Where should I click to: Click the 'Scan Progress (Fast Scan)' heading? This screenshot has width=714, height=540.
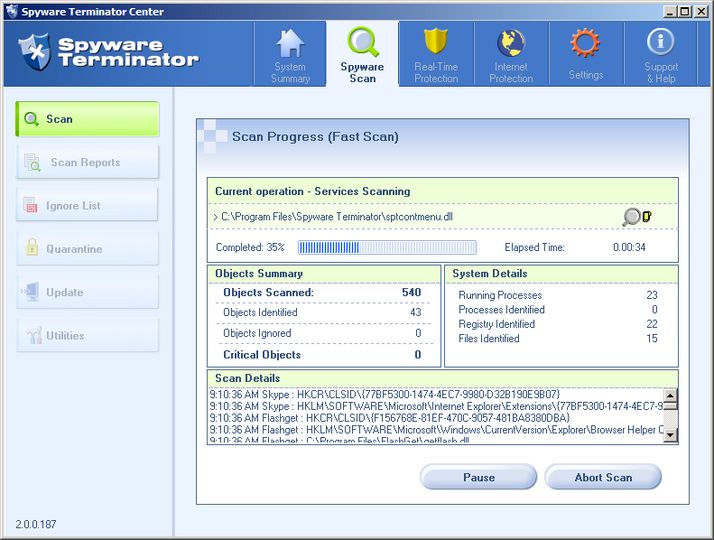point(315,137)
